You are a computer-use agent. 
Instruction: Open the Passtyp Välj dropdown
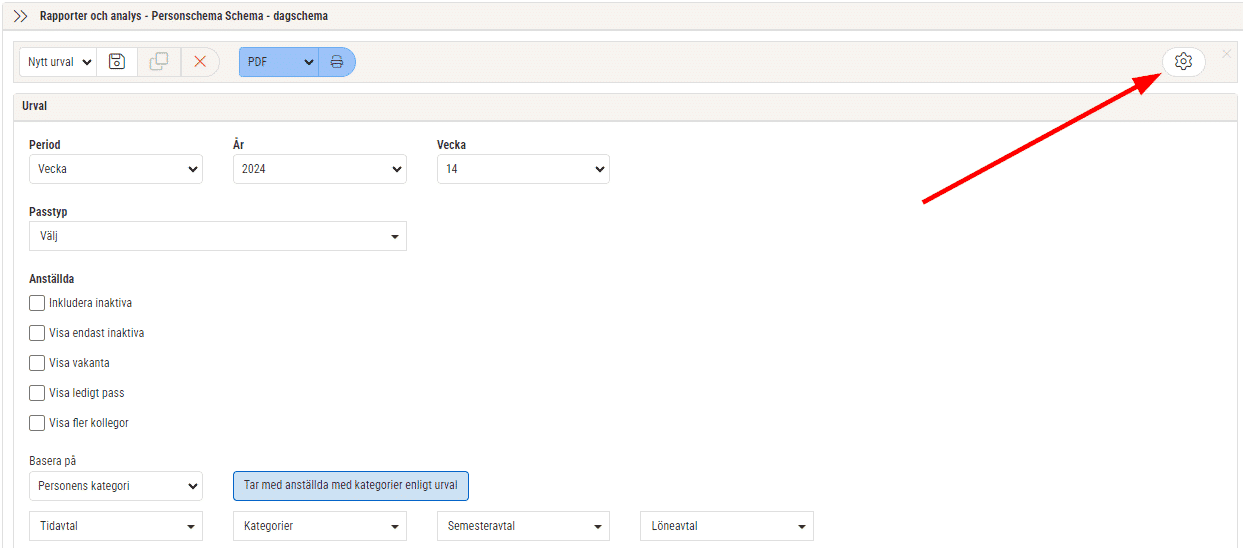tap(218, 236)
